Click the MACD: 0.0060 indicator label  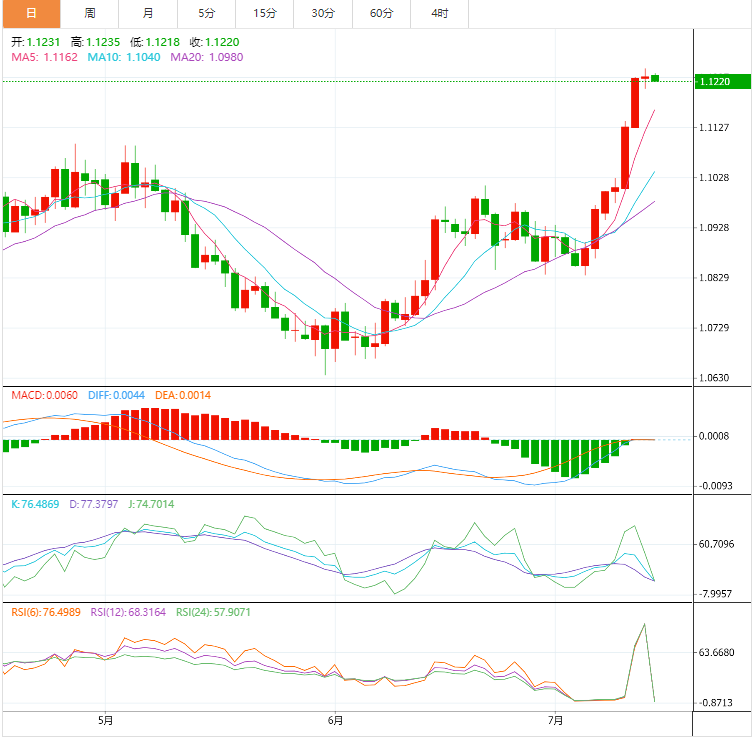tap(45, 396)
